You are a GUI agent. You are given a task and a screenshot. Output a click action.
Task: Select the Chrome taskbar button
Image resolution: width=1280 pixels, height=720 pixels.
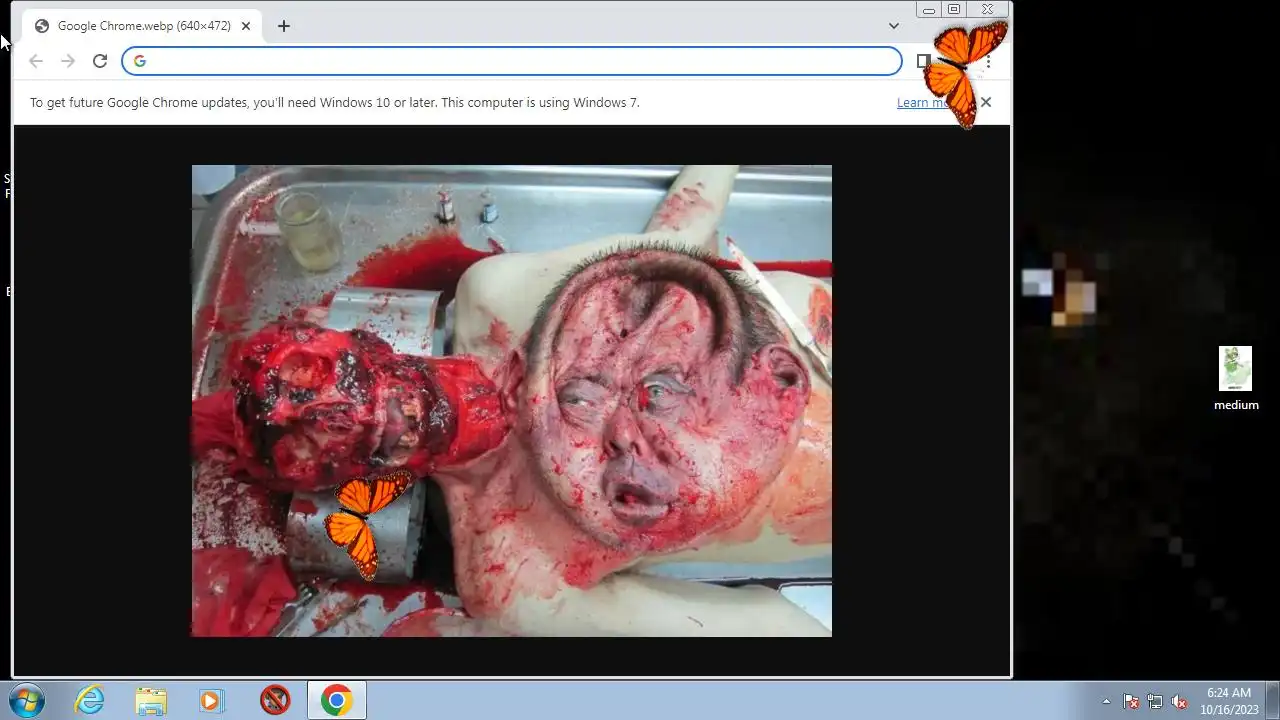tap(336, 700)
